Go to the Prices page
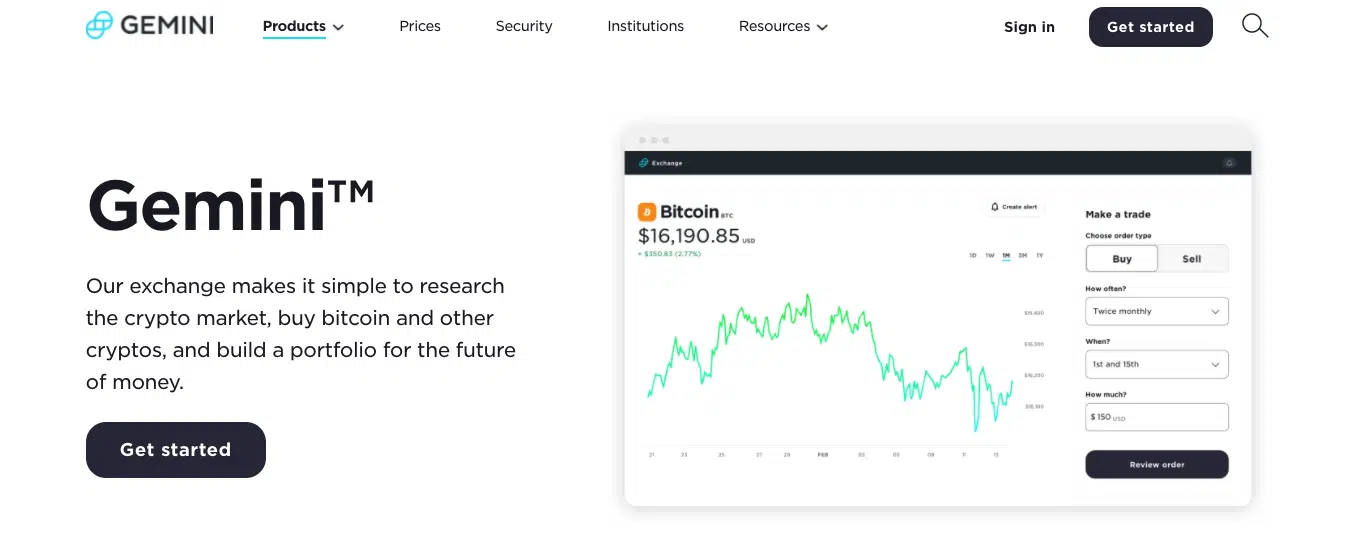The height and width of the screenshot is (543, 1357). coord(420,26)
